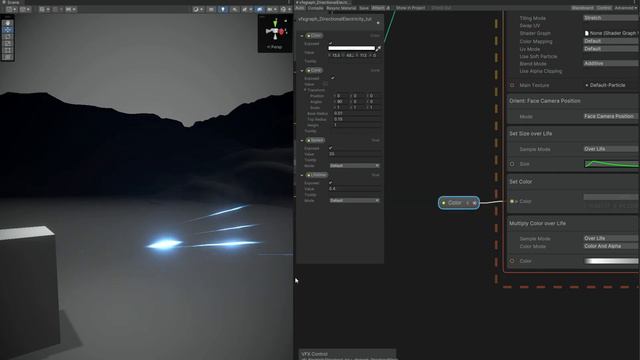Collapse the Cone property in the blackboard
This screenshot has width=640, height=360.
pos(302,71)
